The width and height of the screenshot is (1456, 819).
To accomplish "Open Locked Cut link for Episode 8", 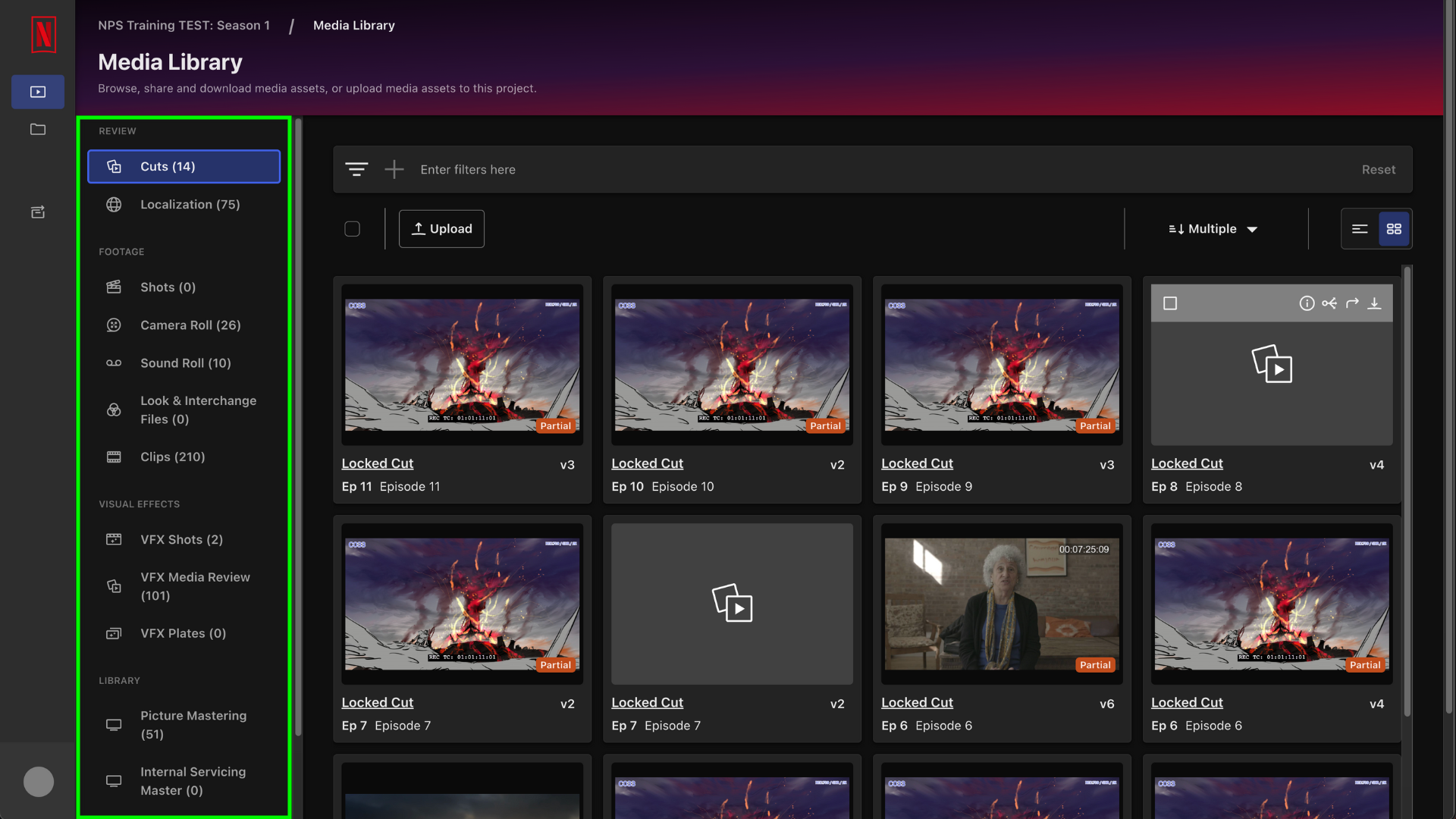I will [x=1187, y=463].
